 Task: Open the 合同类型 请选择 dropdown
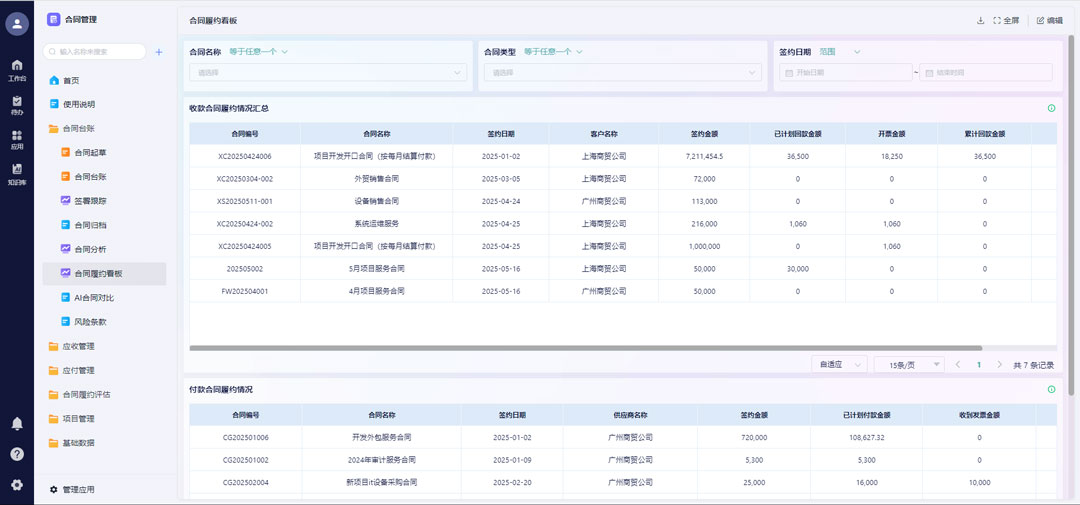[x=622, y=72]
